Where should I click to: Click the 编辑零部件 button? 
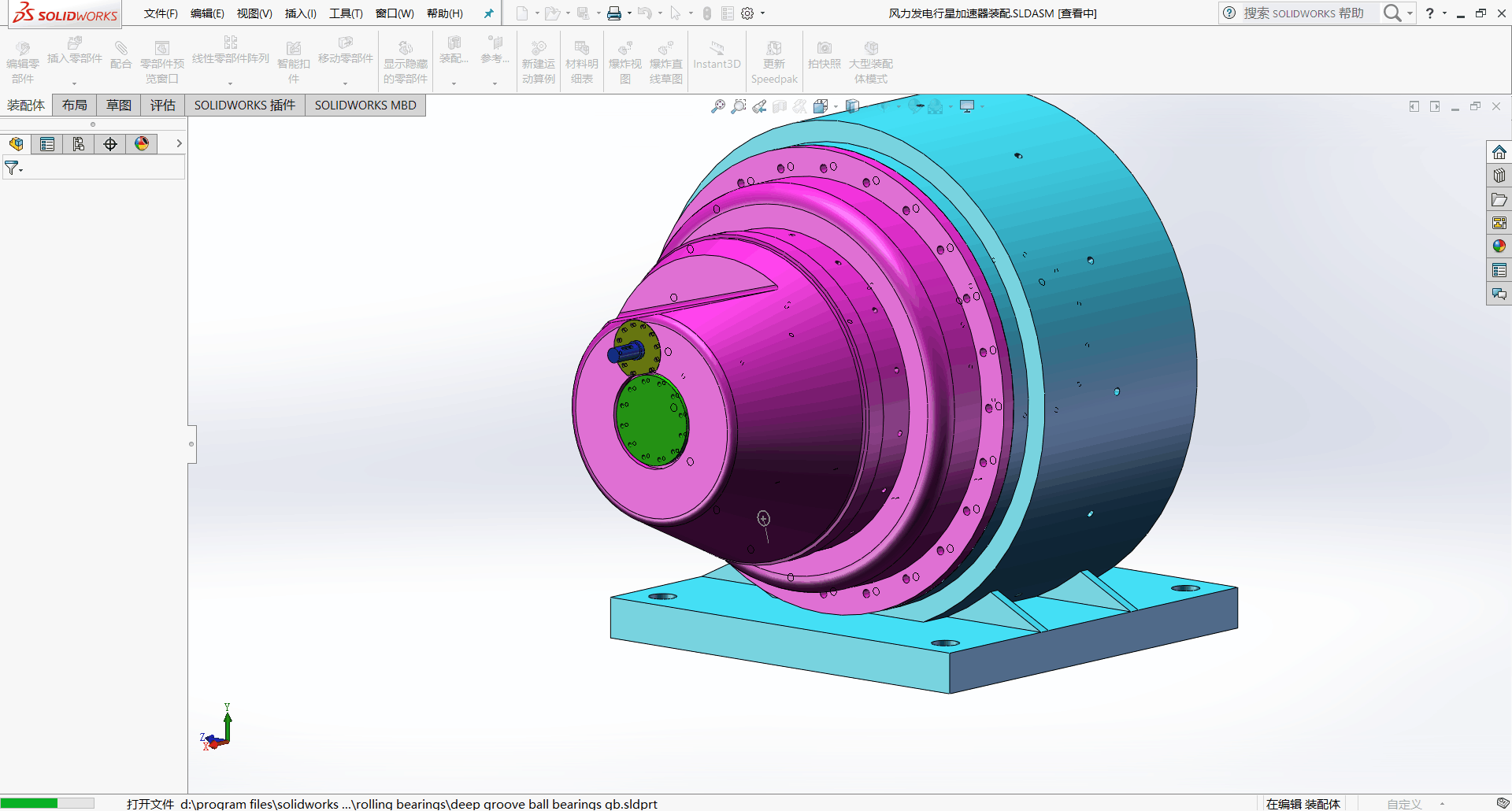tap(23, 62)
